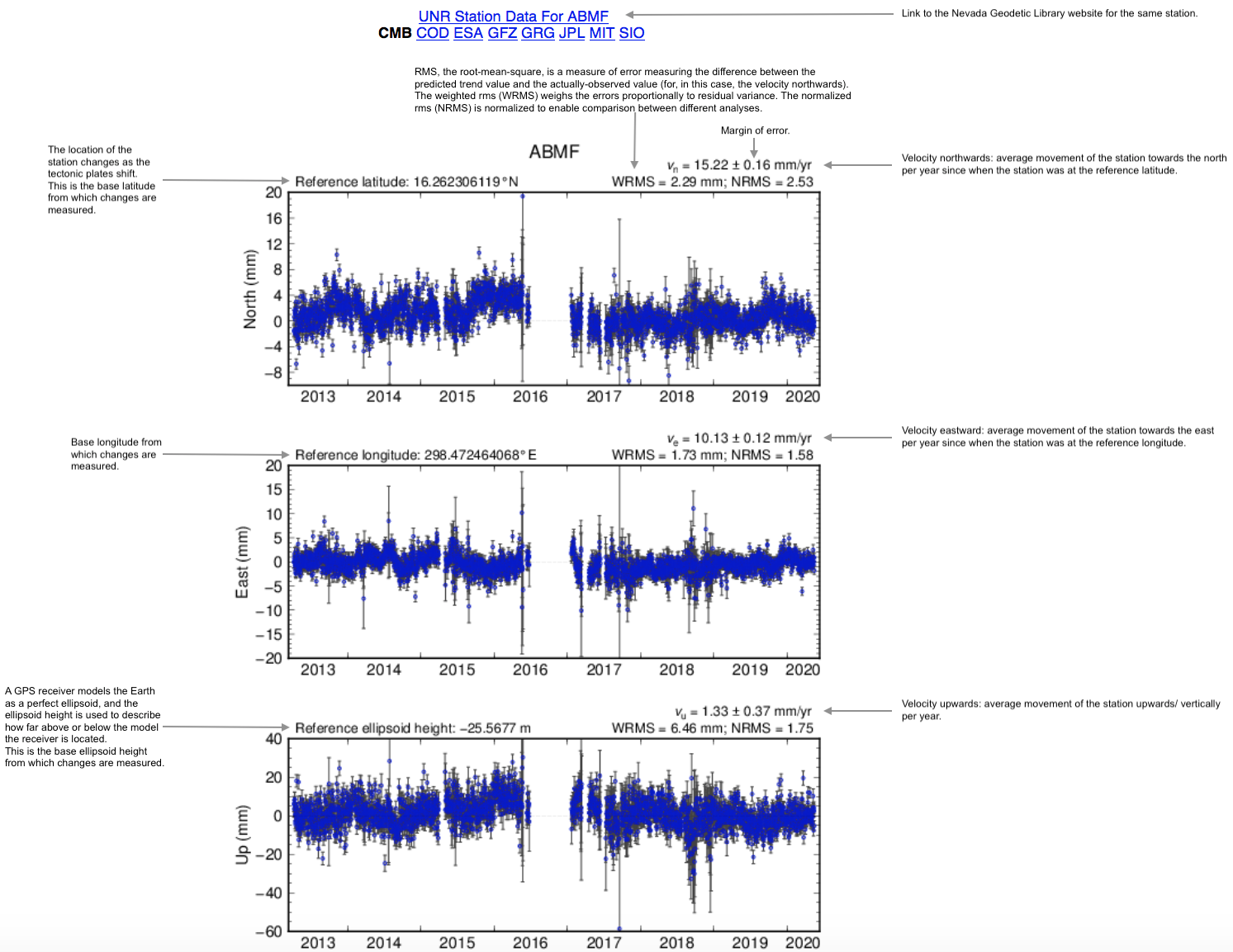Open the GRG analysis center link
The image size is (1233, 952).
(538, 33)
